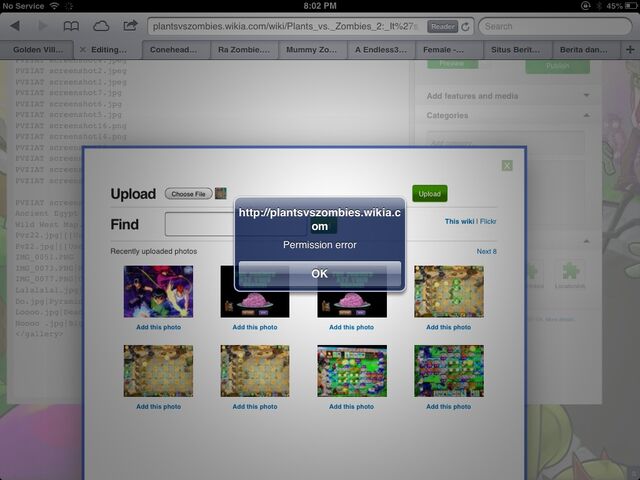Click last bottom-row green lawn thumbnail
The width and height of the screenshot is (640, 480).
click(449, 371)
